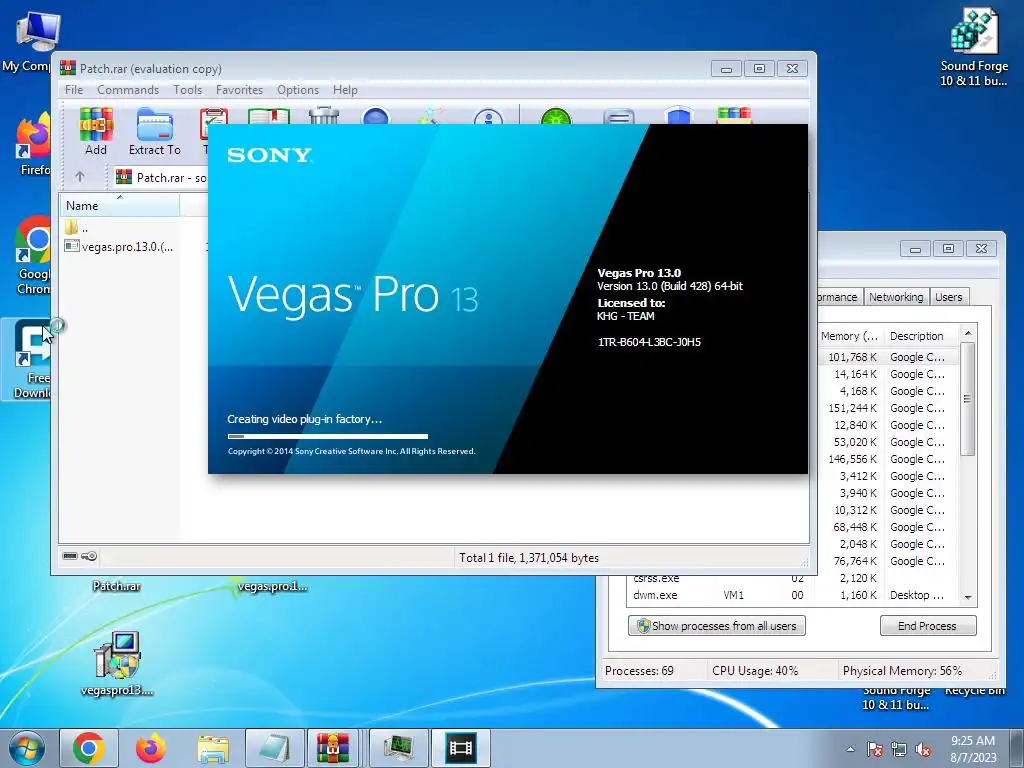Click the End Process button

(927, 626)
